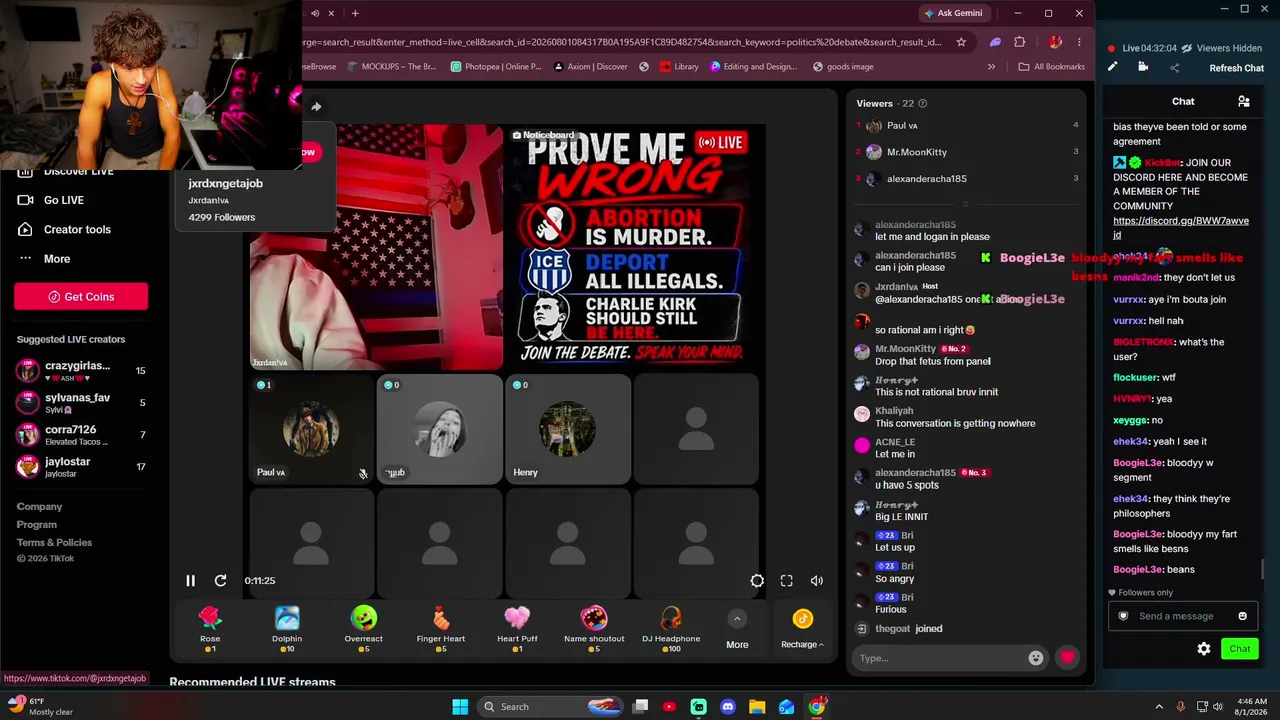Open Go LIVE in the sidebar

[x=64, y=200]
